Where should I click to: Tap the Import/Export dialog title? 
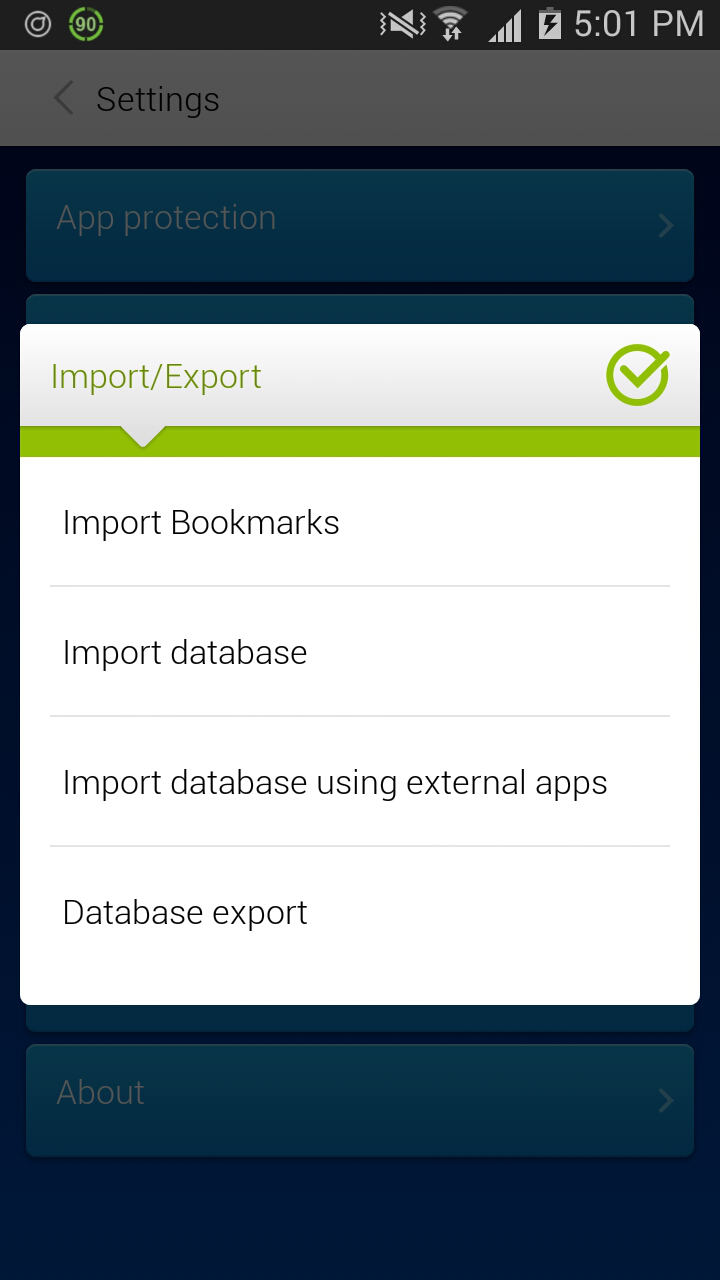click(156, 376)
